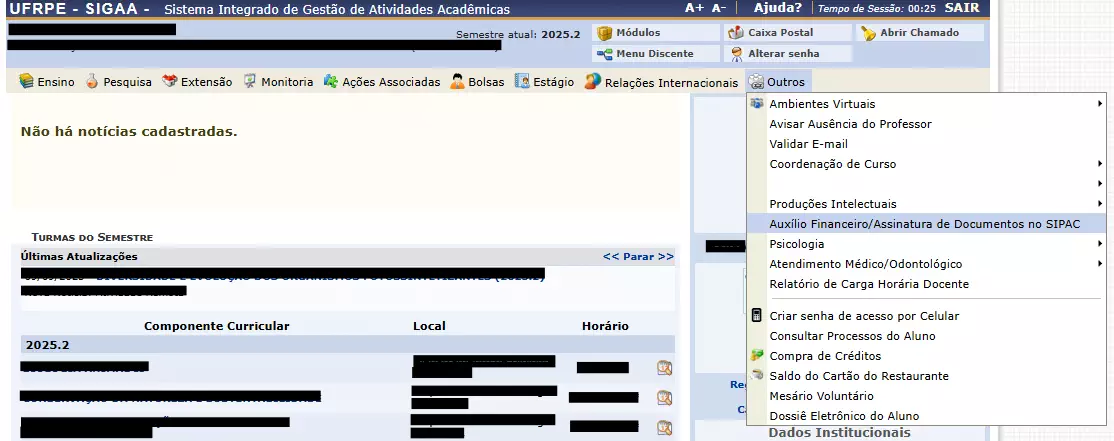Select Compra de Créditos

click(824, 356)
